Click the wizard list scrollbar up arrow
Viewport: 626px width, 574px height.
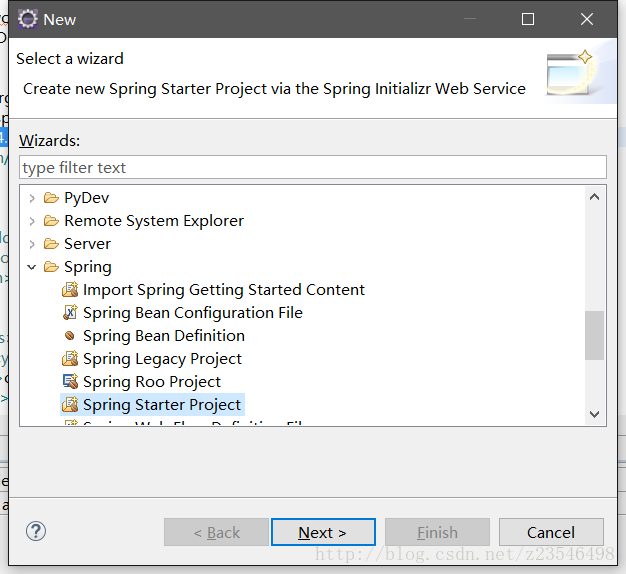point(594,197)
